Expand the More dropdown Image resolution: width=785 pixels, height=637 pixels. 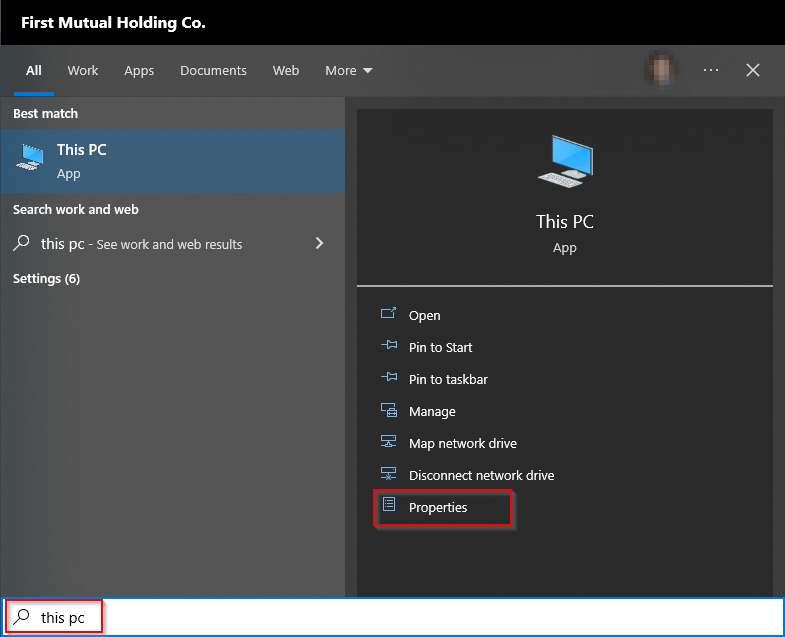click(349, 71)
